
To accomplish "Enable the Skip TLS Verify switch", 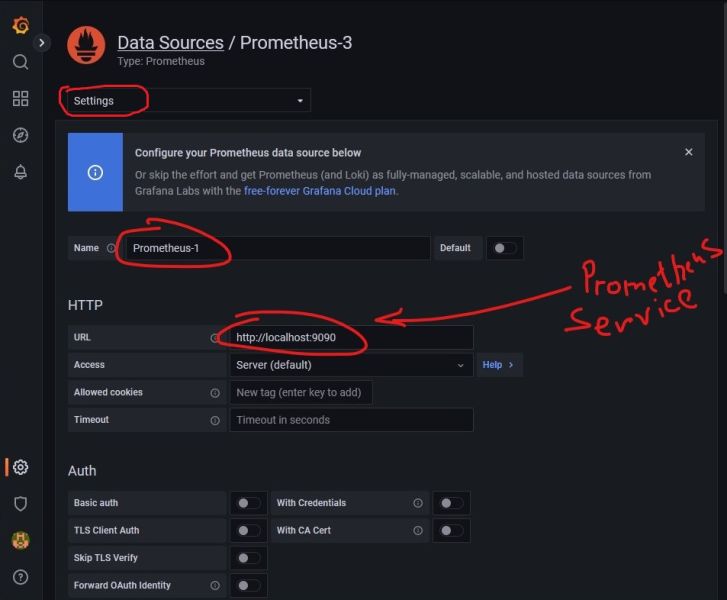I will point(249,558).
